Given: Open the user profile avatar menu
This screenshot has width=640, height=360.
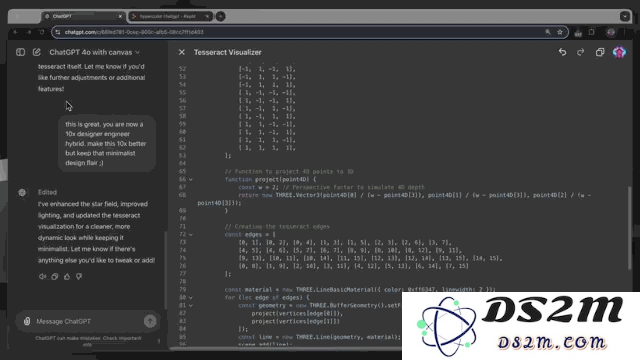Looking at the screenshot, I should [619, 52].
